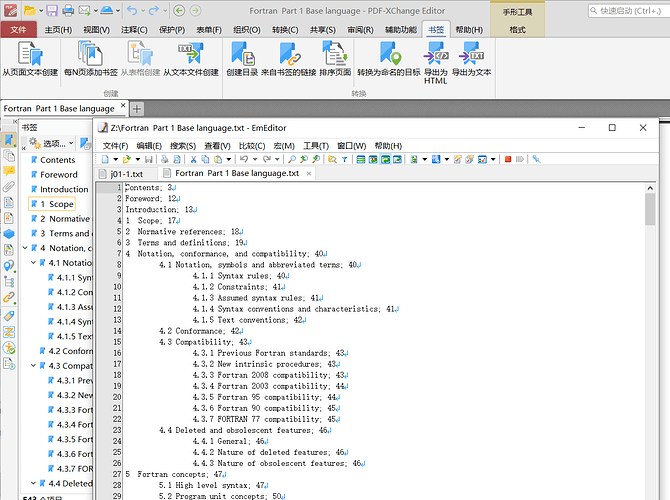Image resolution: width=670 pixels, height=500 pixels.
Task: Collapse the '4.4 Deleted' bookmark node
Action: click(x=33, y=483)
